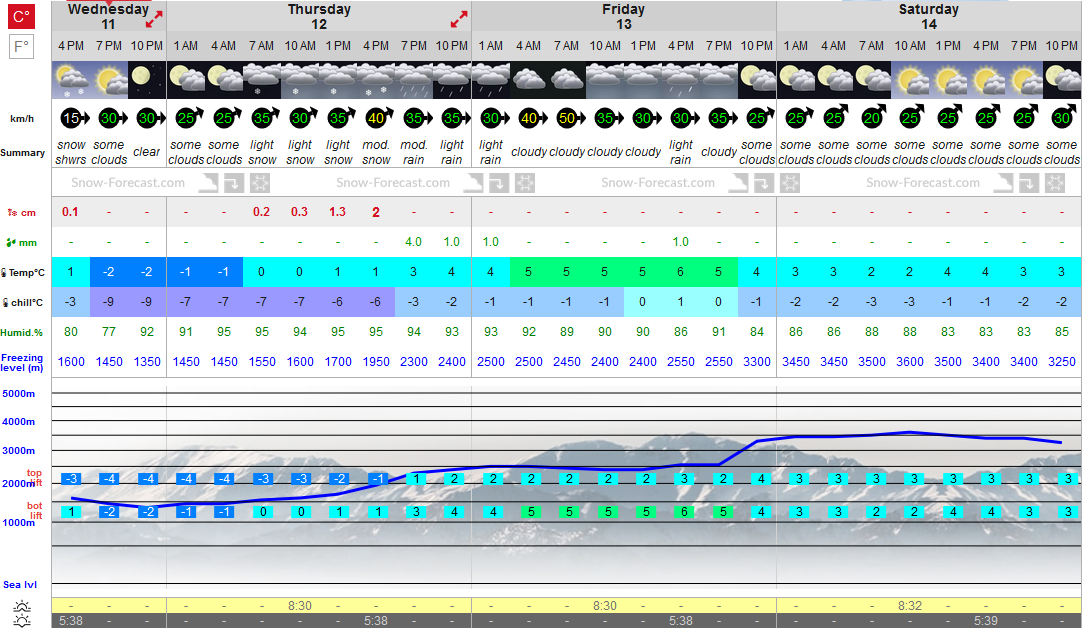Click Saturday 10 AM freezing level 3600
The width and height of the screenshot is (1088, 634).
tap(910, 361)
